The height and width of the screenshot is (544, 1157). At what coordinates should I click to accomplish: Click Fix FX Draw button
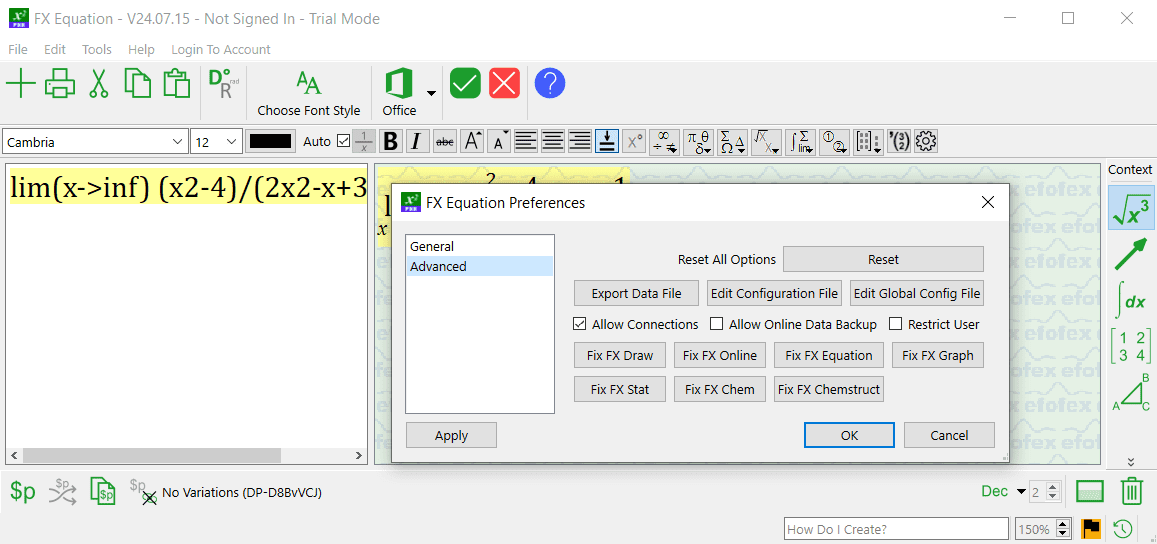(x=620, y=355)
